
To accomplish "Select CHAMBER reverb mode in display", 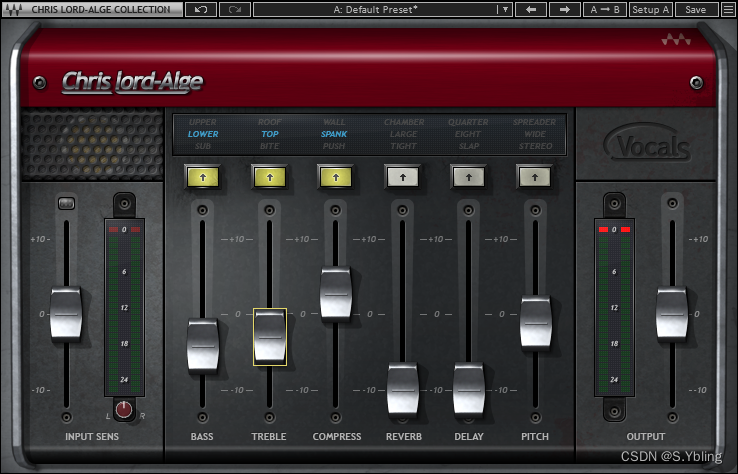I will pos(404,122).
